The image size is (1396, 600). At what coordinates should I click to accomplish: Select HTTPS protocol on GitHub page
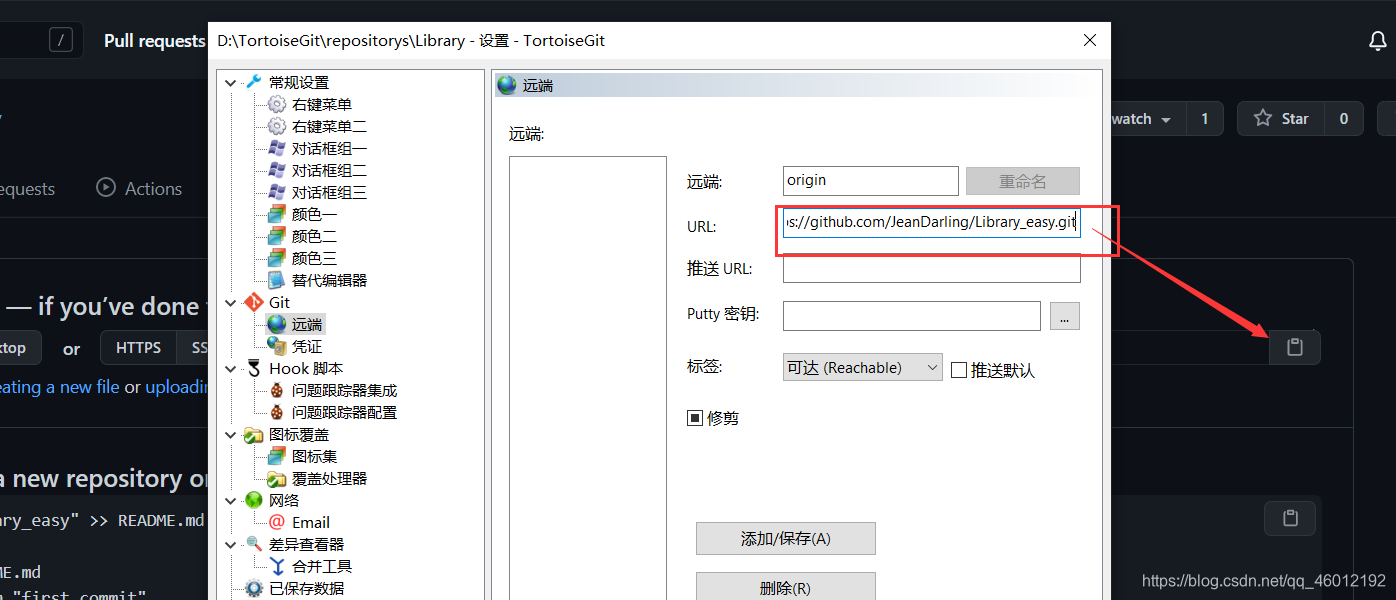[138, 348]
